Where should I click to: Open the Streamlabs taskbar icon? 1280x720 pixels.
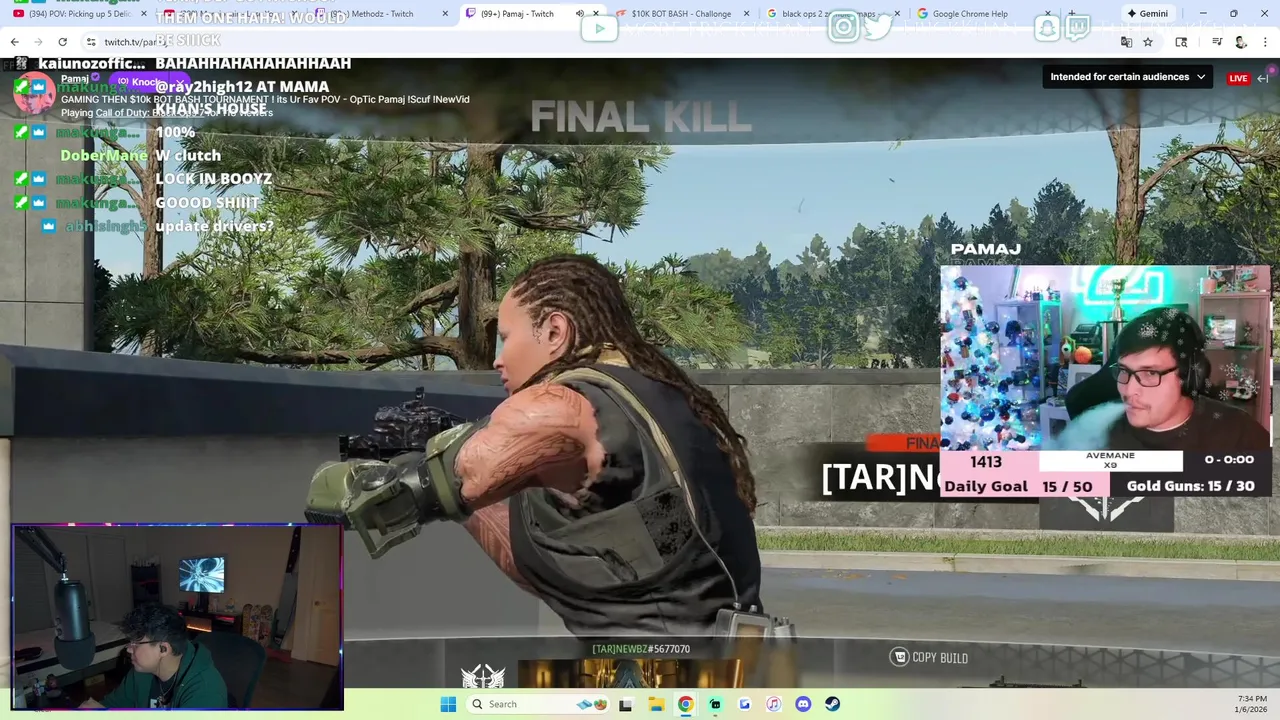715,704
